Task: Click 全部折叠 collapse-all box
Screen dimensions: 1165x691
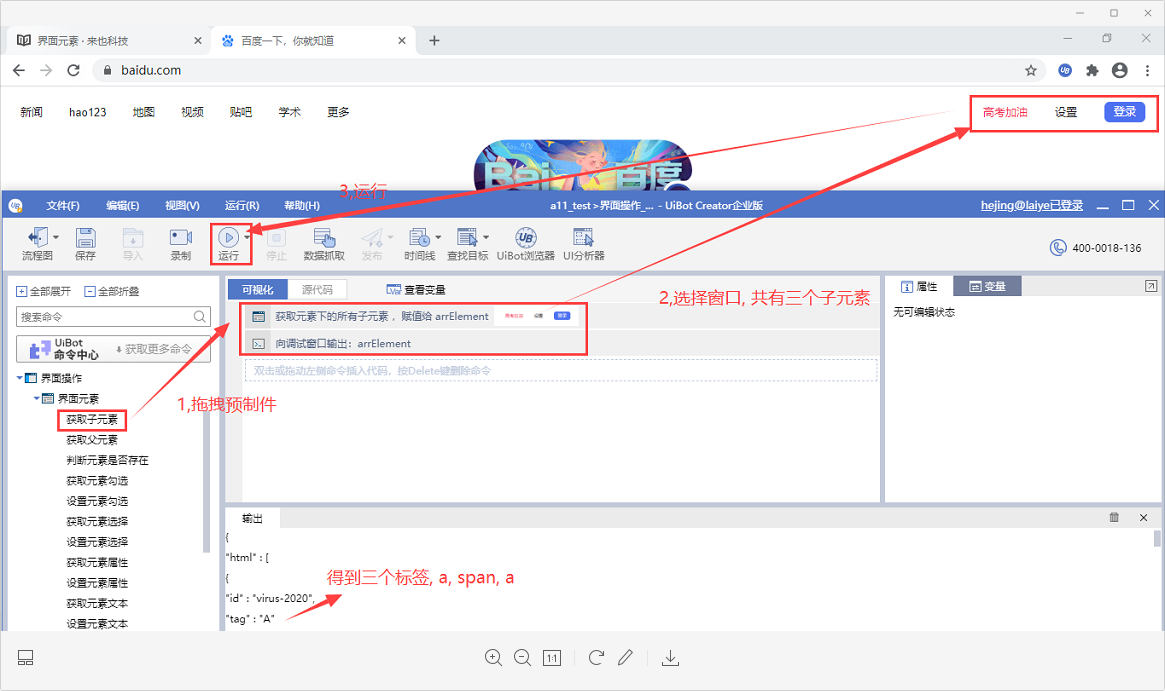Action: [90, 292]
